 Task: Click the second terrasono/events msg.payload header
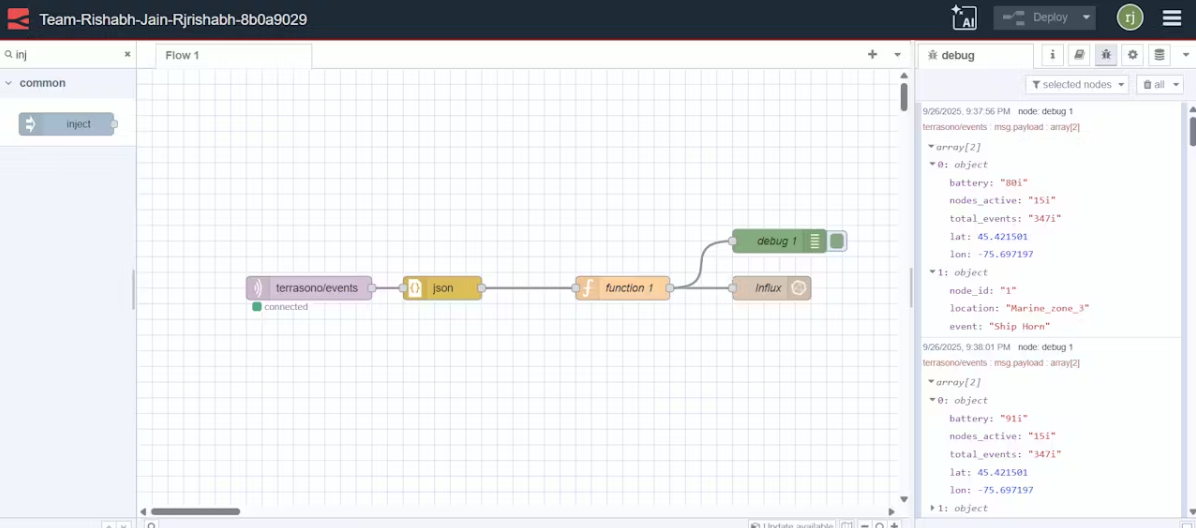[x=1001, y=363]
